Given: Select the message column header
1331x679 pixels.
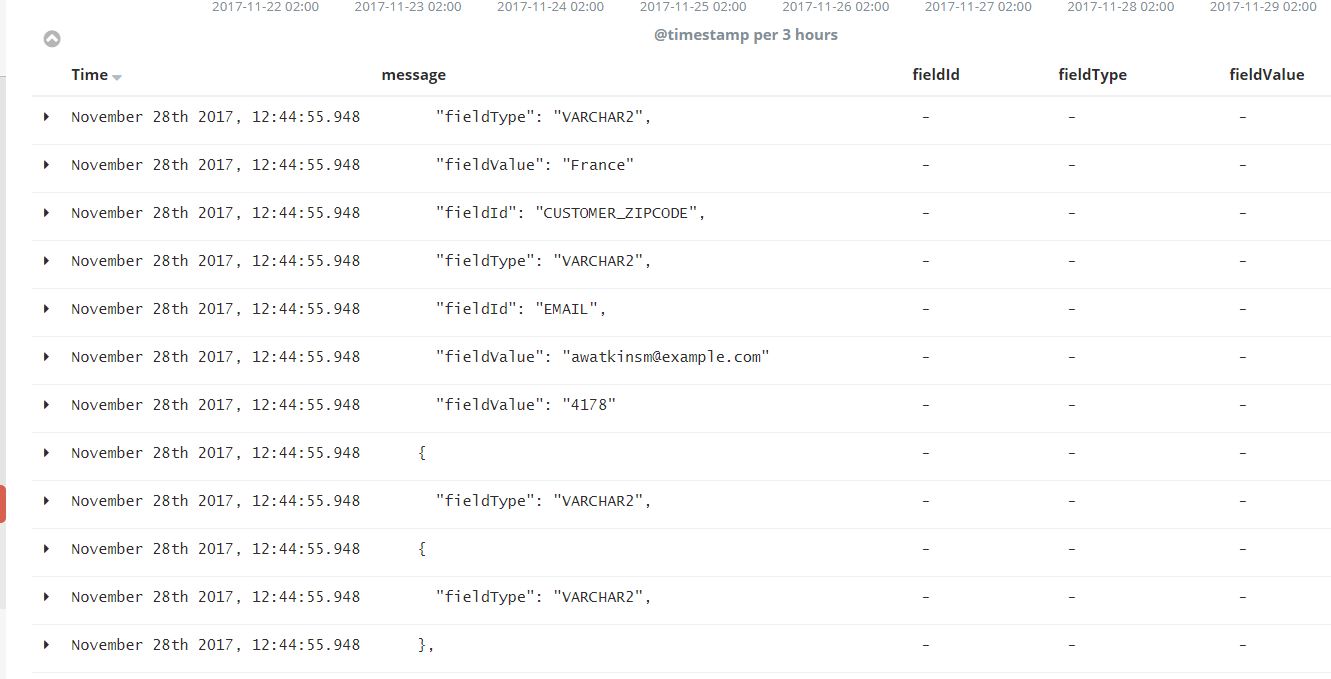Looking at the screenshot, I should [x=413, y=75].
